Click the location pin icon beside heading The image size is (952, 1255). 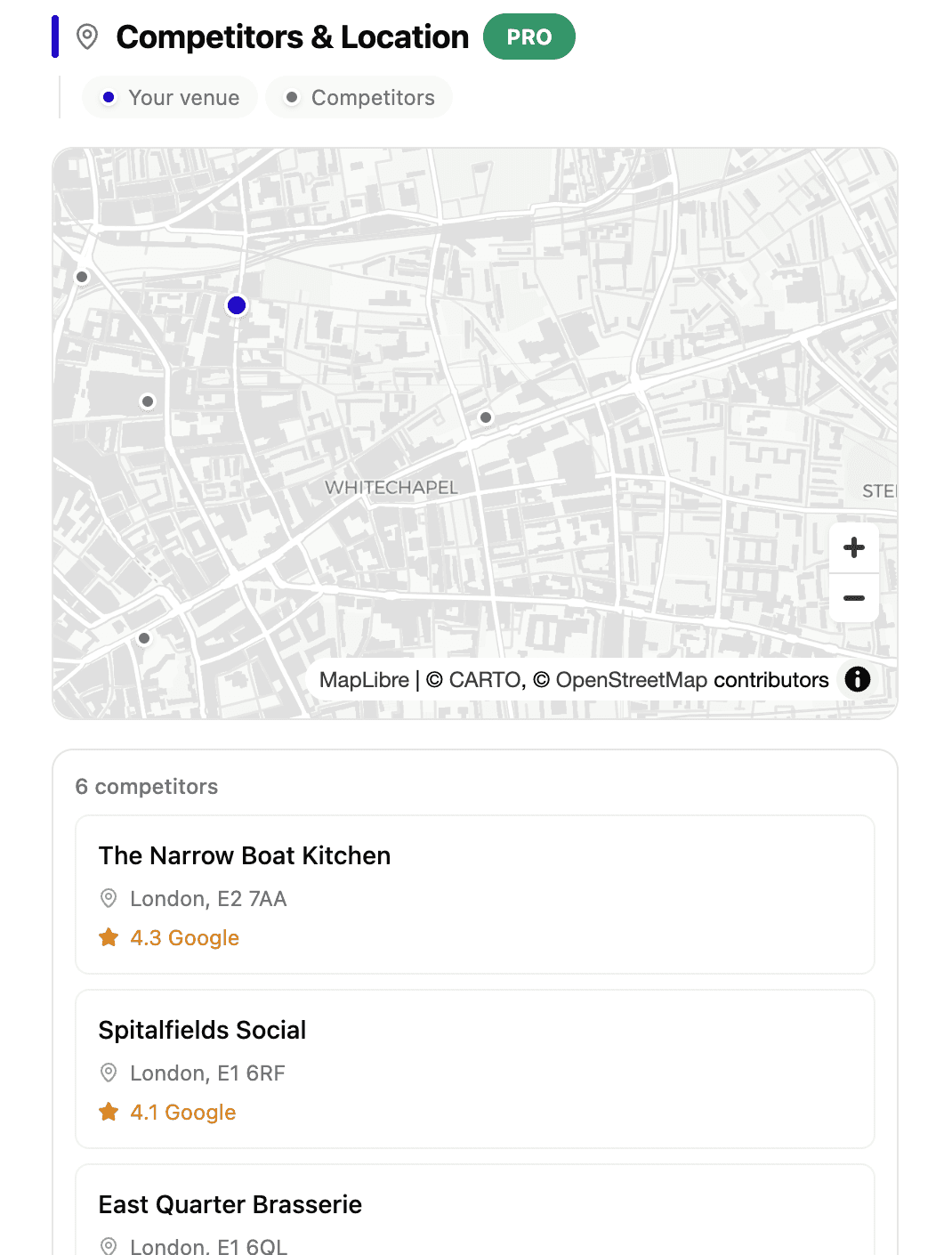(x=87, y=37)
